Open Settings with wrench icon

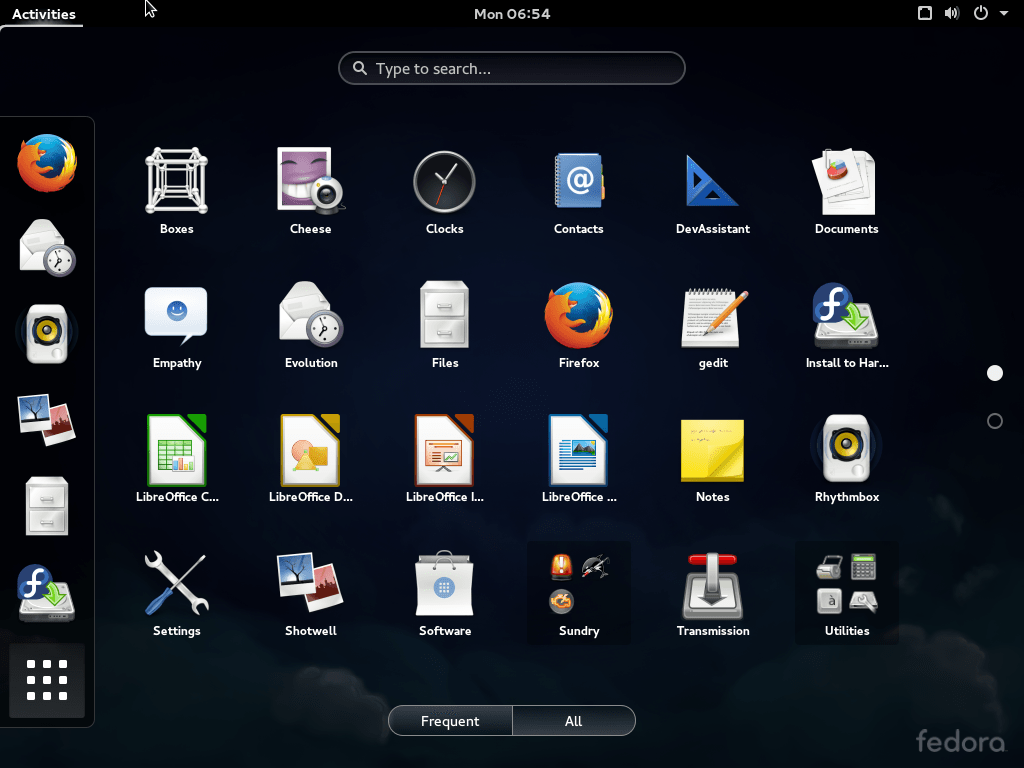tap(176, 593)
